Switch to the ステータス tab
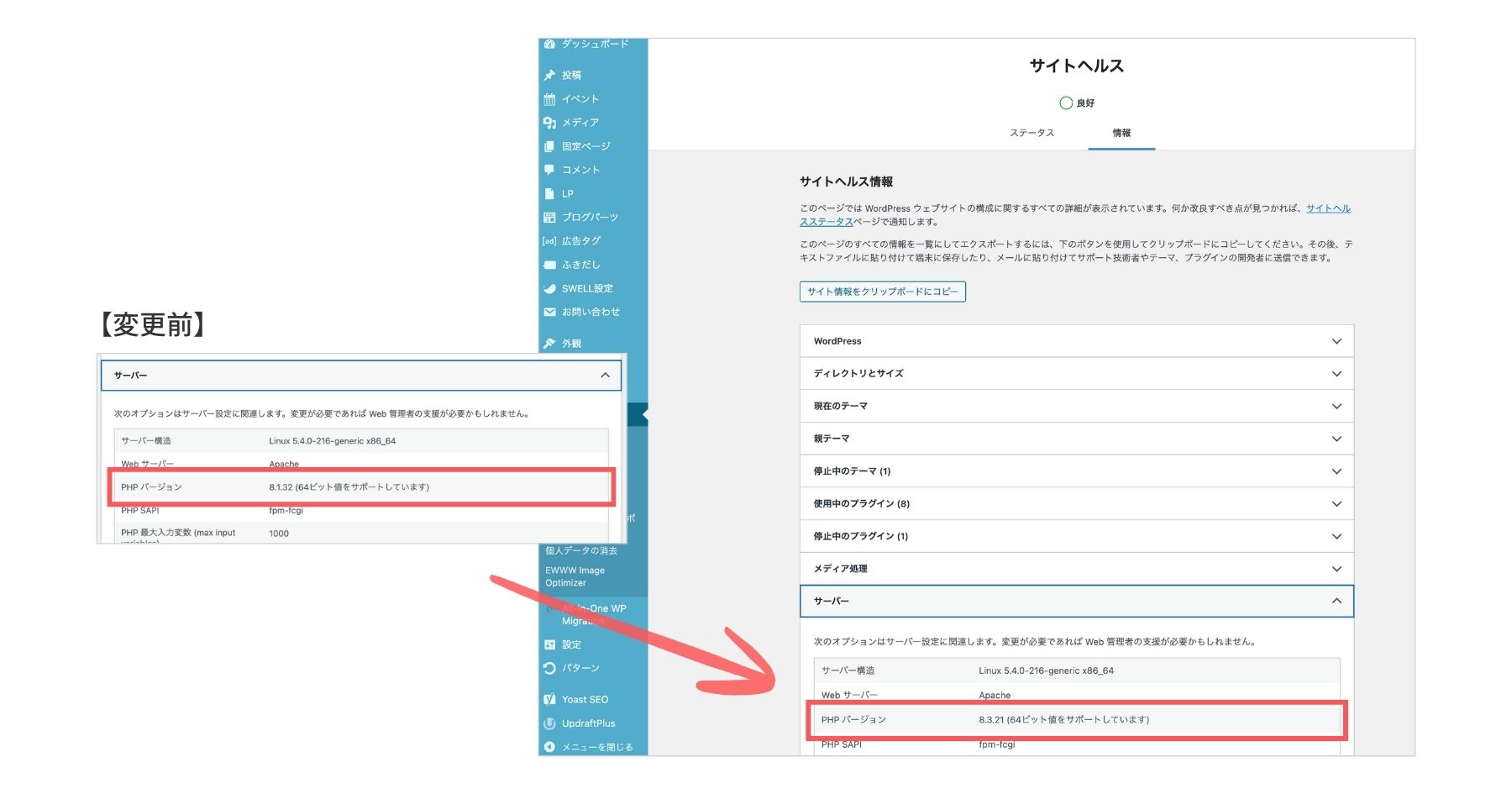This screenshot has width=1512, height=794. pyautogui.click(x=1032, y=133)
